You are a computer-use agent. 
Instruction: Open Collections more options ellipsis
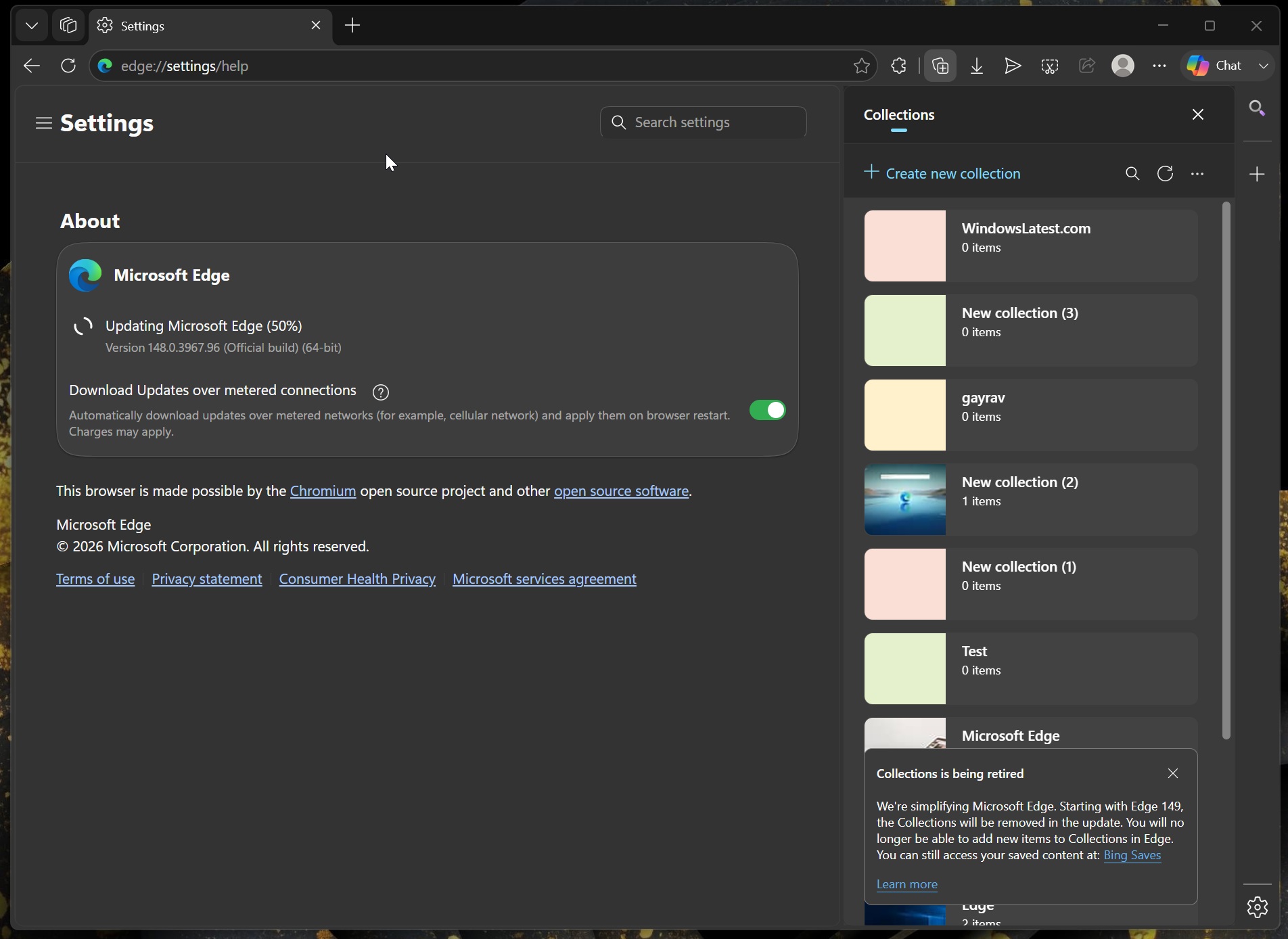coord(1197,175)
